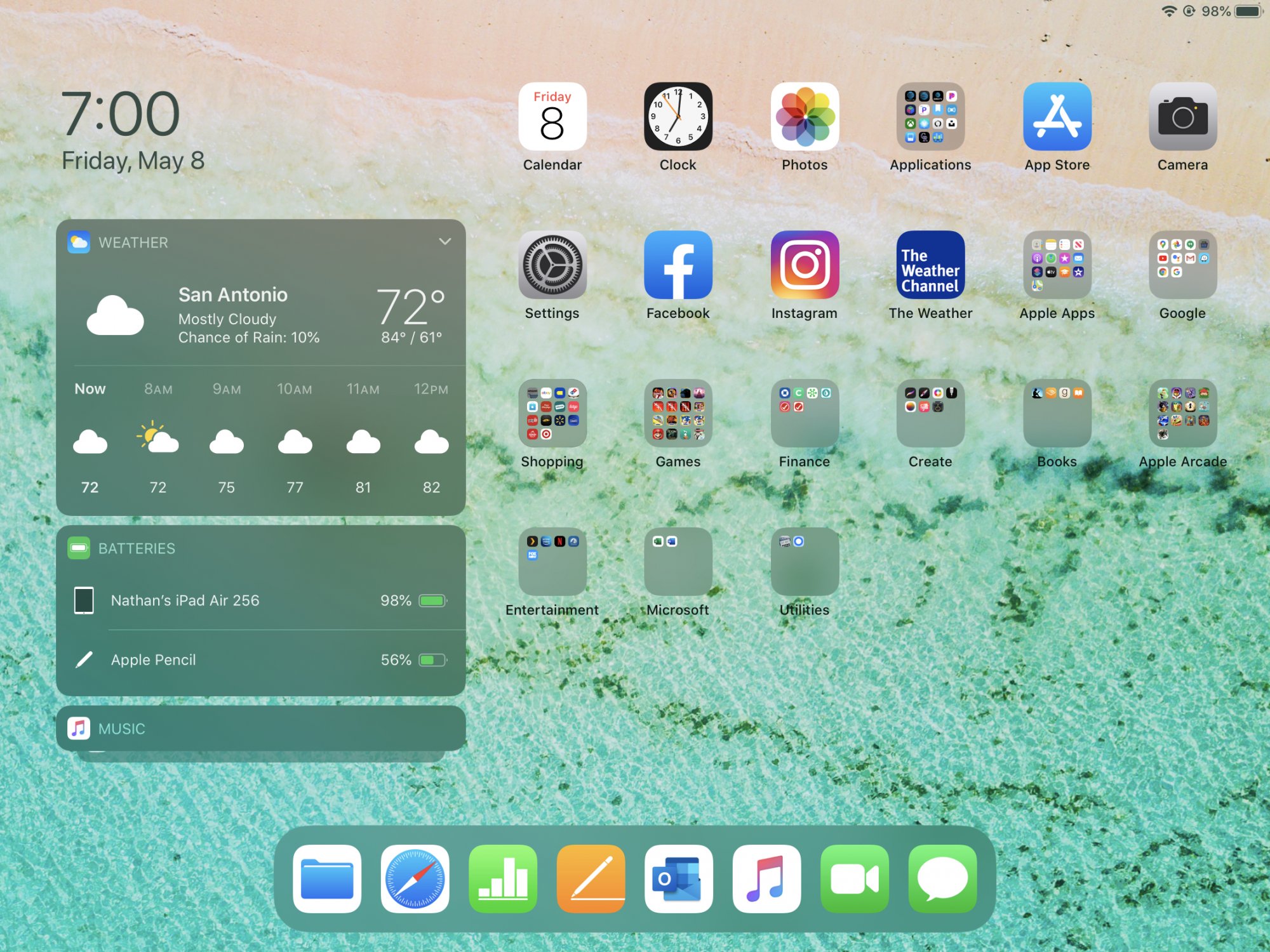Collapse the Weather widget forecast
Image resolution: width=1270 pixels, height=952 pixels.
click(x=444, y=242)
